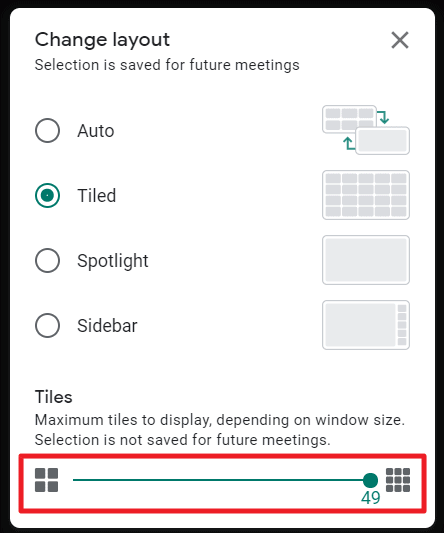Click the Auto layout preview icon

(x=366, y=130)
